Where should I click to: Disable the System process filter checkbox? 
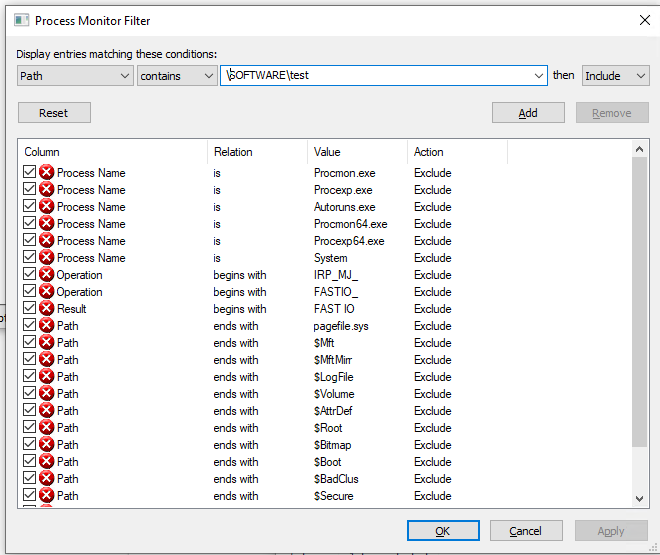29,257
